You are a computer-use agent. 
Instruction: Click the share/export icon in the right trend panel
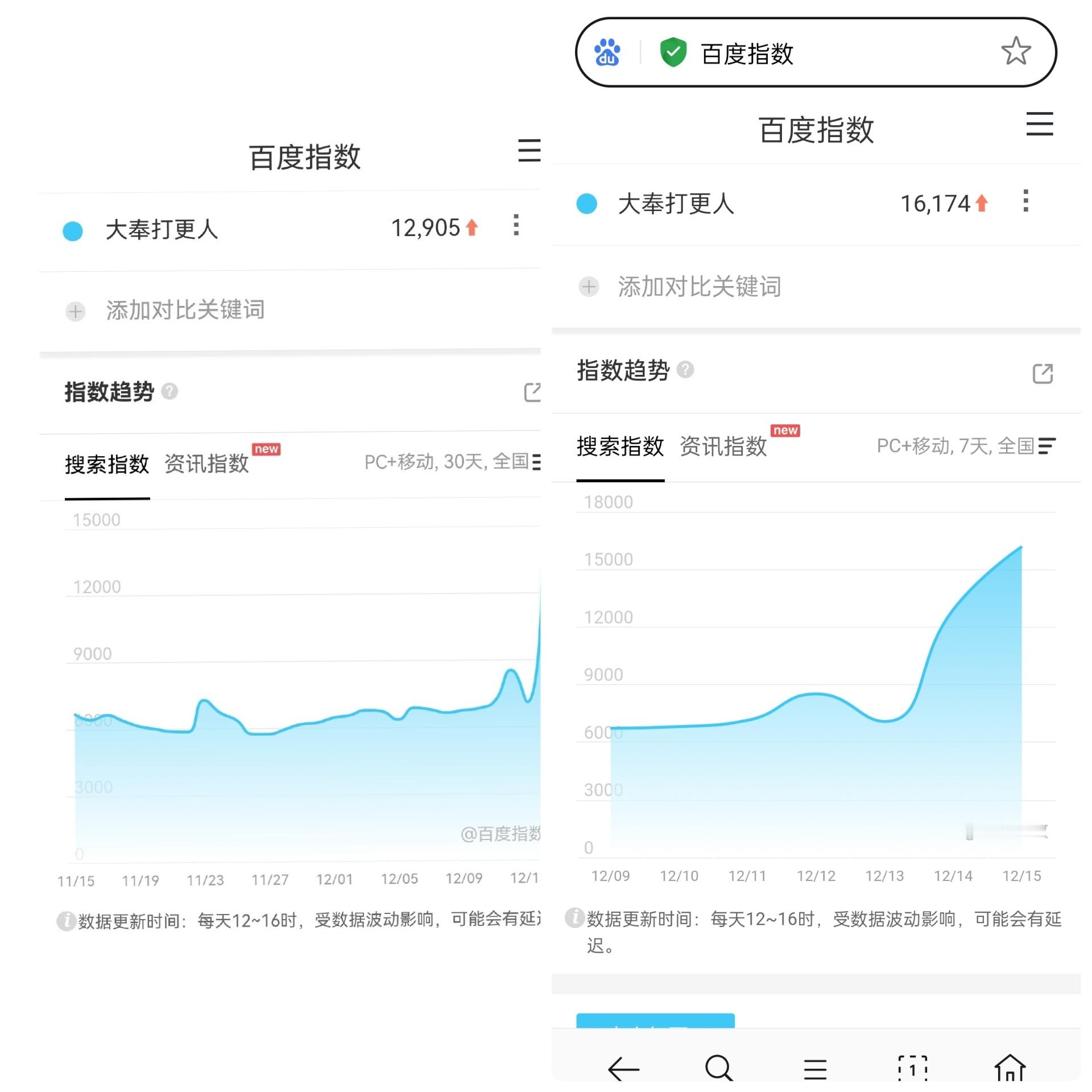1042,374
